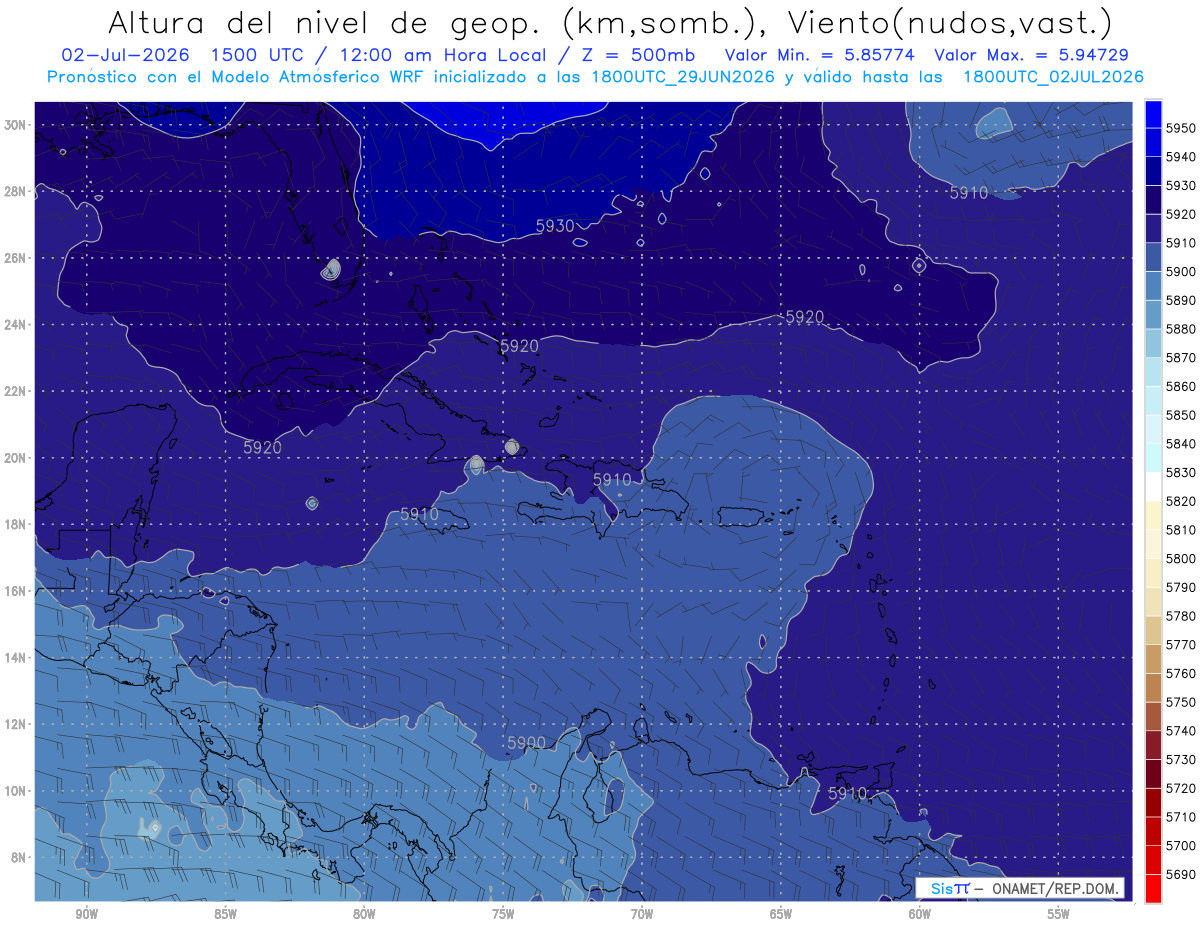Click the cream swatch between 5820 and 5810
The width and height of the screenshot is (1200, 927).
tap(1153, 515)
